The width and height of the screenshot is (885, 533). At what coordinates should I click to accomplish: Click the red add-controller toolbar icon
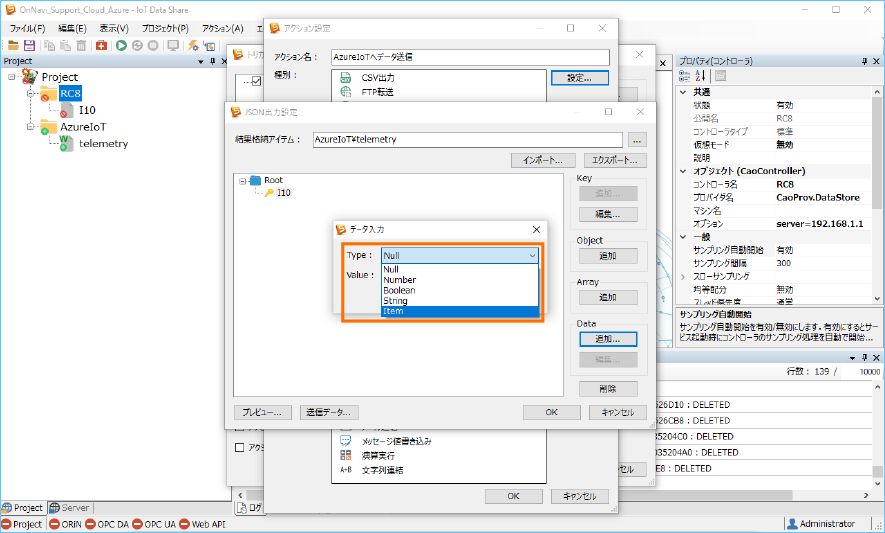coord(102,45)
